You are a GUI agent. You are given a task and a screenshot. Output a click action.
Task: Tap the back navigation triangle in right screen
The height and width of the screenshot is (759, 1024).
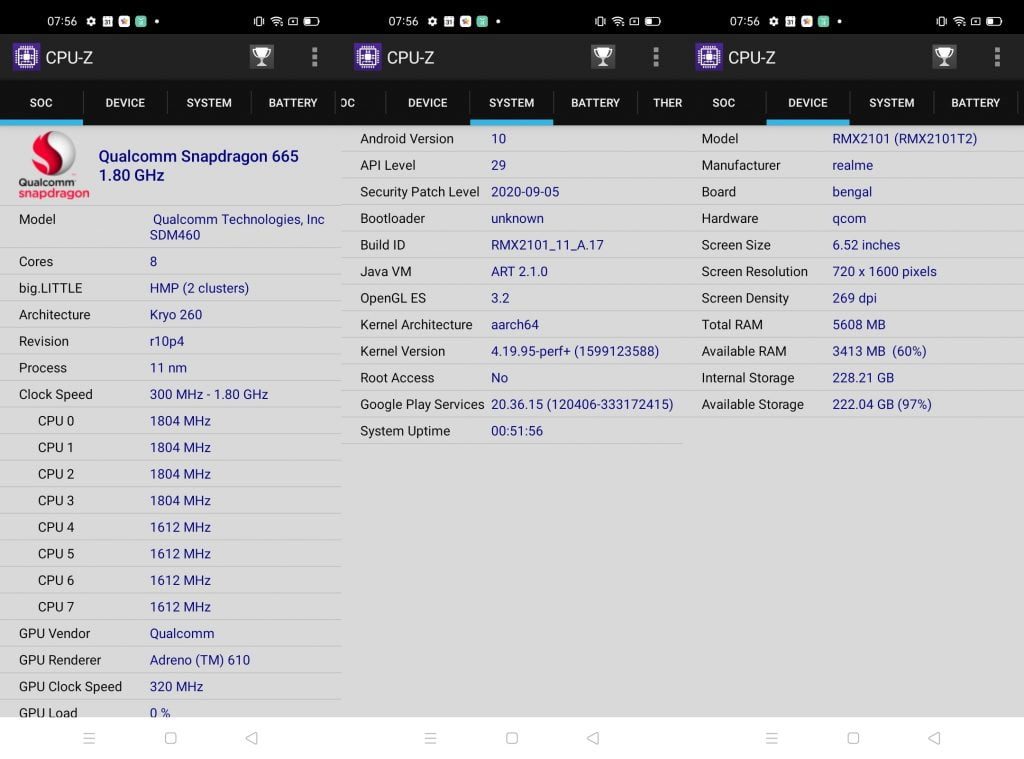[934, 737]
